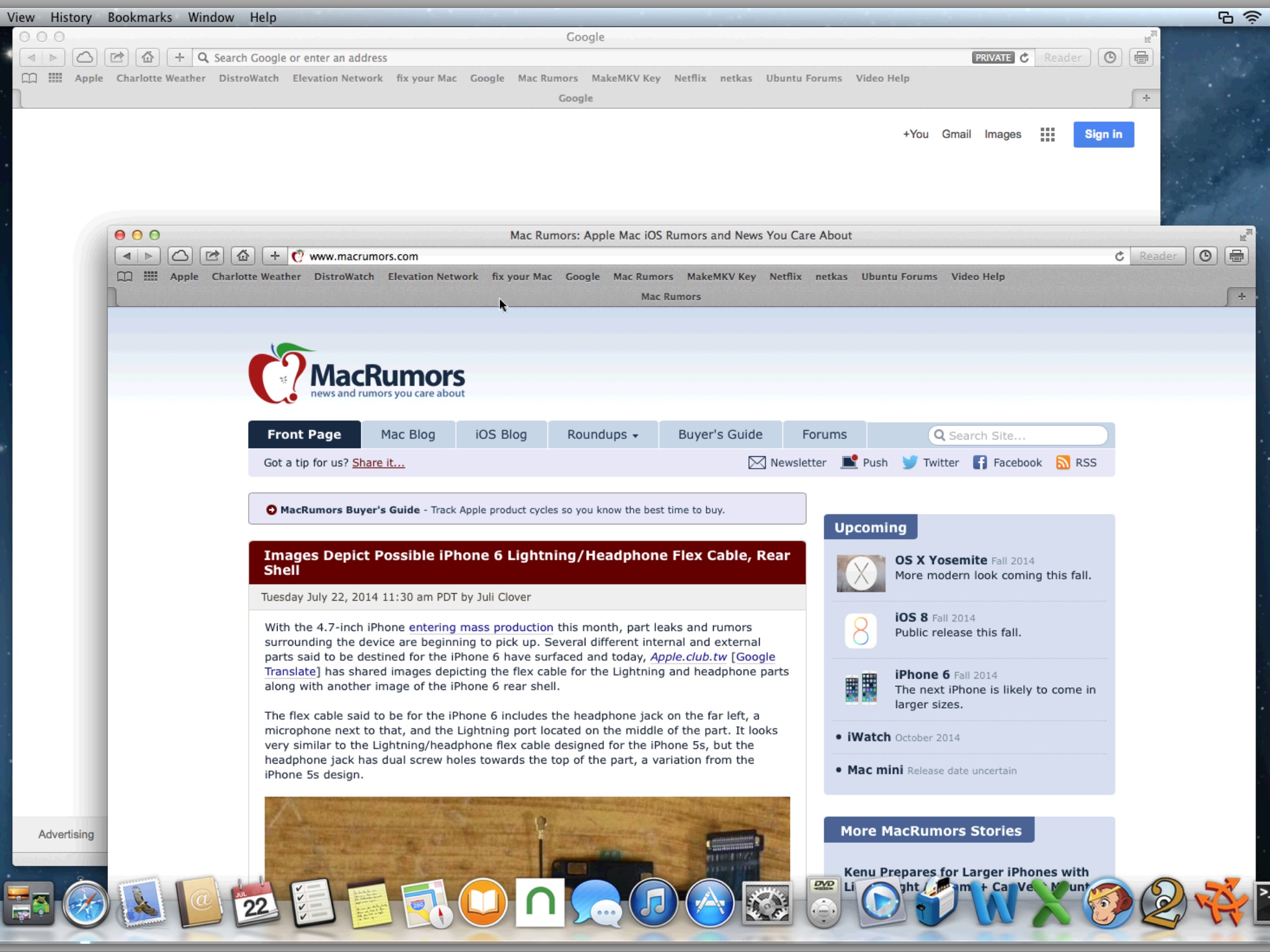Open iTunes in the Dock
Screen dimensions: 1270x952
[x=653, y=903]
